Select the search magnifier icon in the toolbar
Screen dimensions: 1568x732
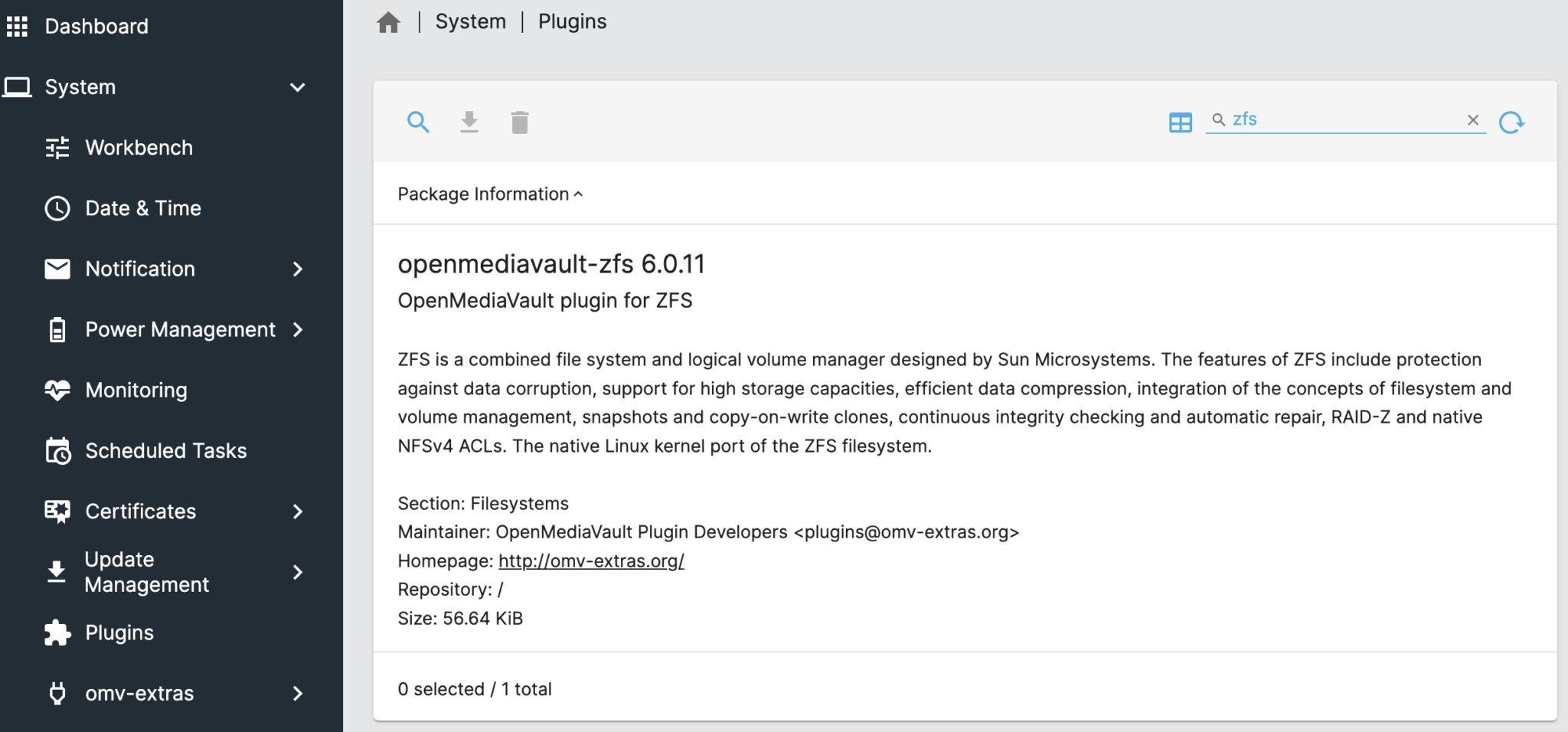pos(418,121)
